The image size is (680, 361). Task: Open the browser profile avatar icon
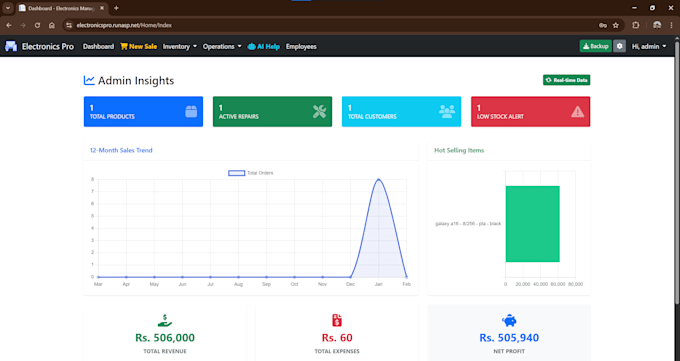coord(657,25)
